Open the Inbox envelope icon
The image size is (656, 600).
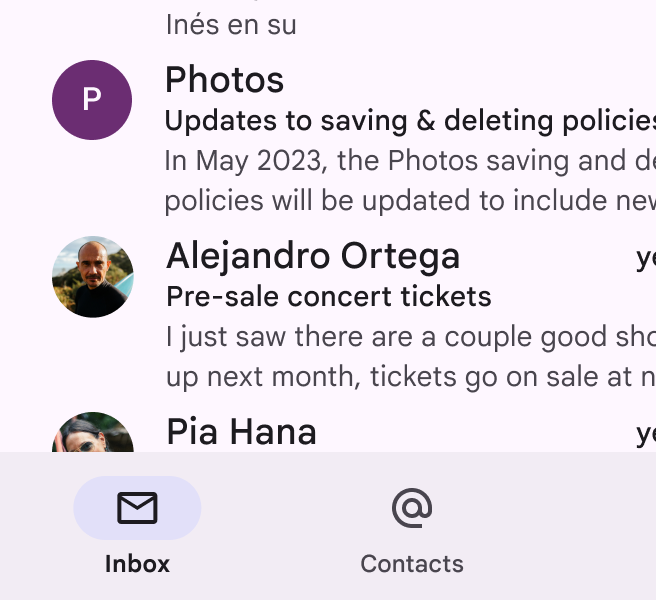click(137, 508)
